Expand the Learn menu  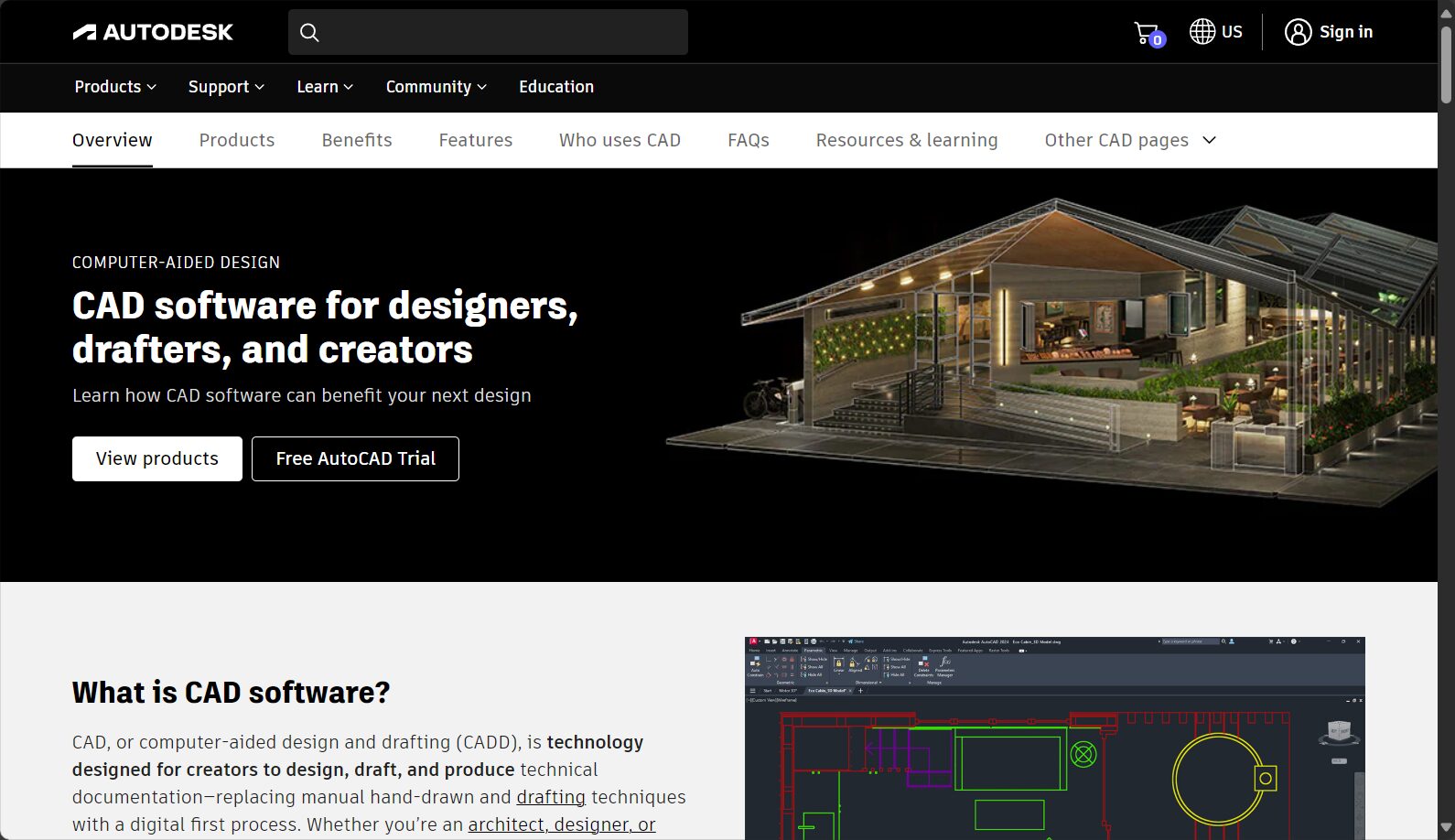pyautogui.click(x=325, y=87)
